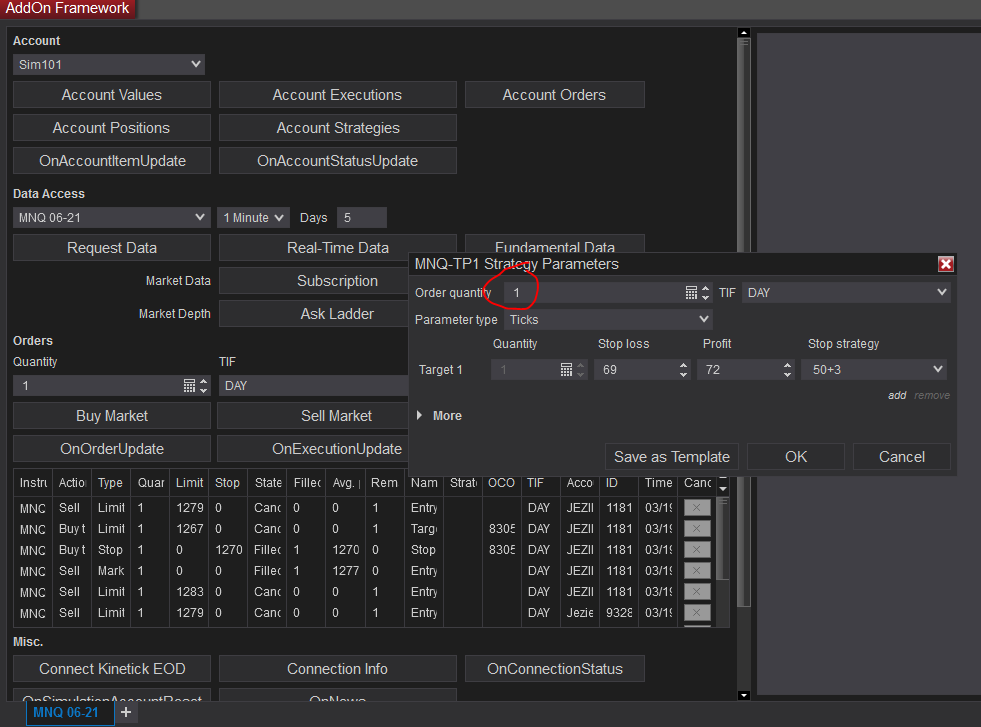981x727 pixels.
Task: Cancel the Buy Limit 1267 order row
Action: click(696, 529)
